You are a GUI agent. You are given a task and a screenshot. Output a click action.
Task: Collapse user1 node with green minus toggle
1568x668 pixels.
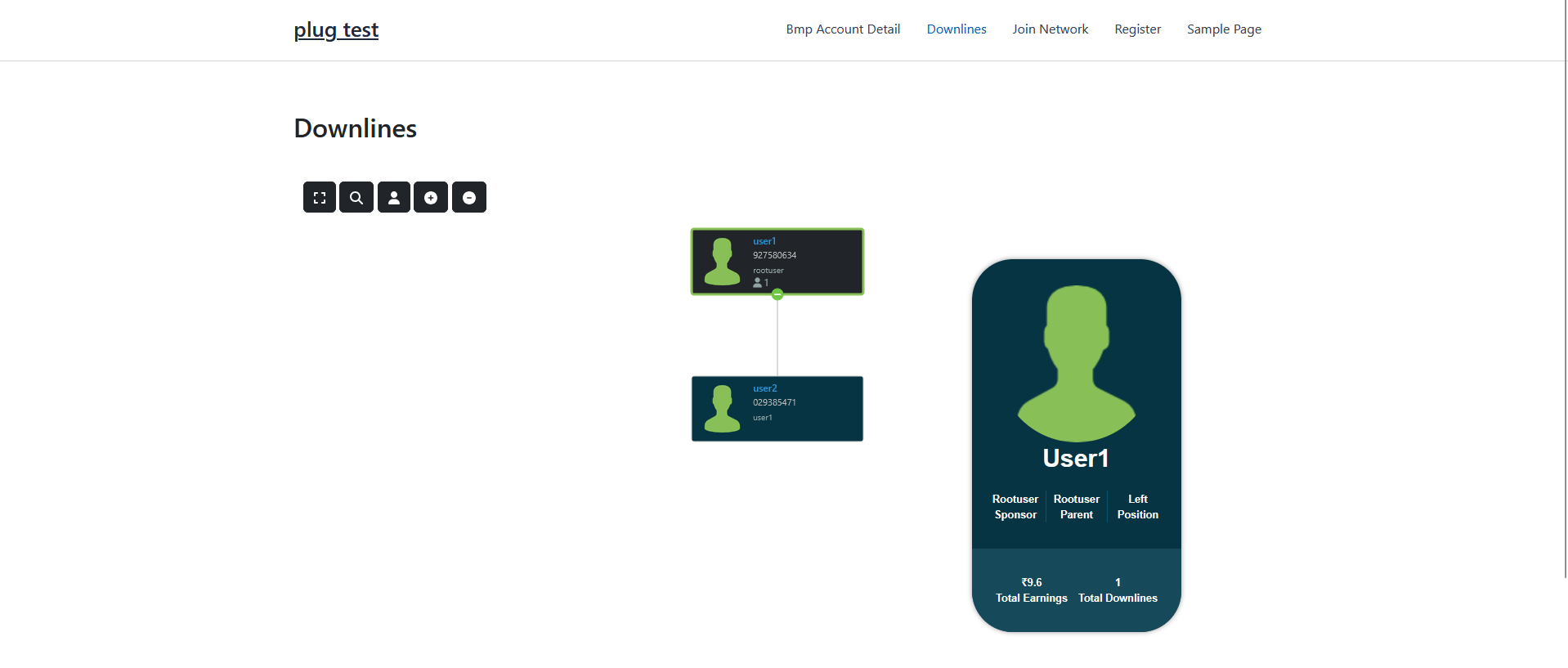[777, 294]
